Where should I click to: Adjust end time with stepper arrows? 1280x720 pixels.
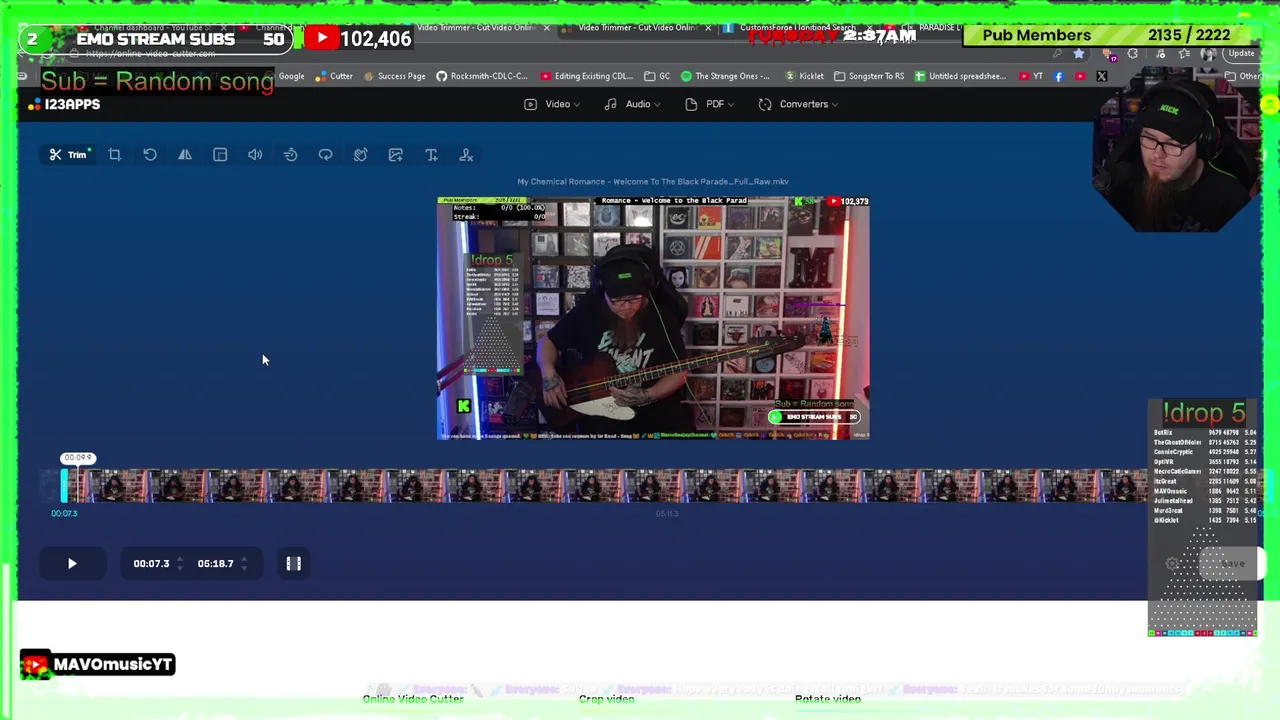point(243,564)
